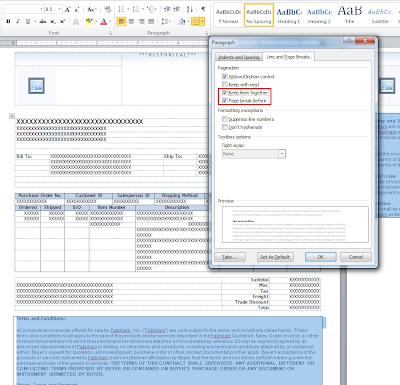
Task: Open the highlight color arrow
Action: point(96,21)
